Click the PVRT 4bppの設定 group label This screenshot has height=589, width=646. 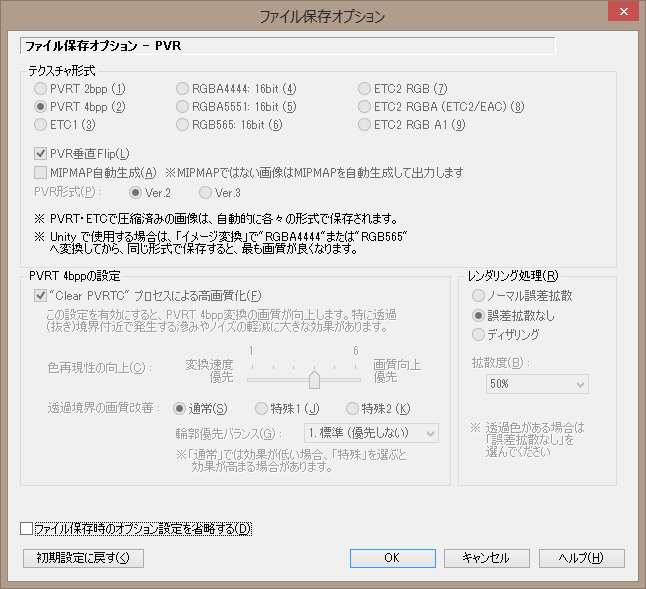point(75,276)
